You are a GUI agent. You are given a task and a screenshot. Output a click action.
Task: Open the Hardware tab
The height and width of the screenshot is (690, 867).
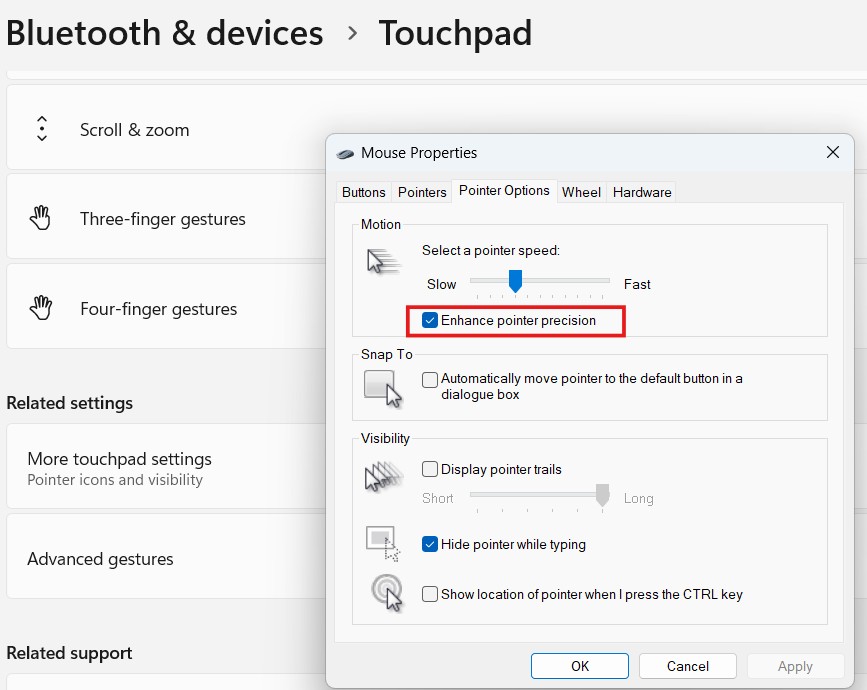[x=642, y=192]
